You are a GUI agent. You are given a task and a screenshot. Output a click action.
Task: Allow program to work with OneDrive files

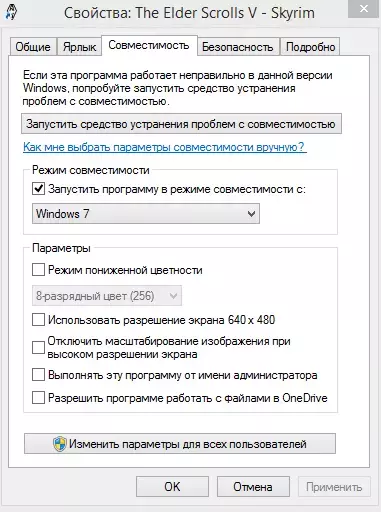[38, 398]
